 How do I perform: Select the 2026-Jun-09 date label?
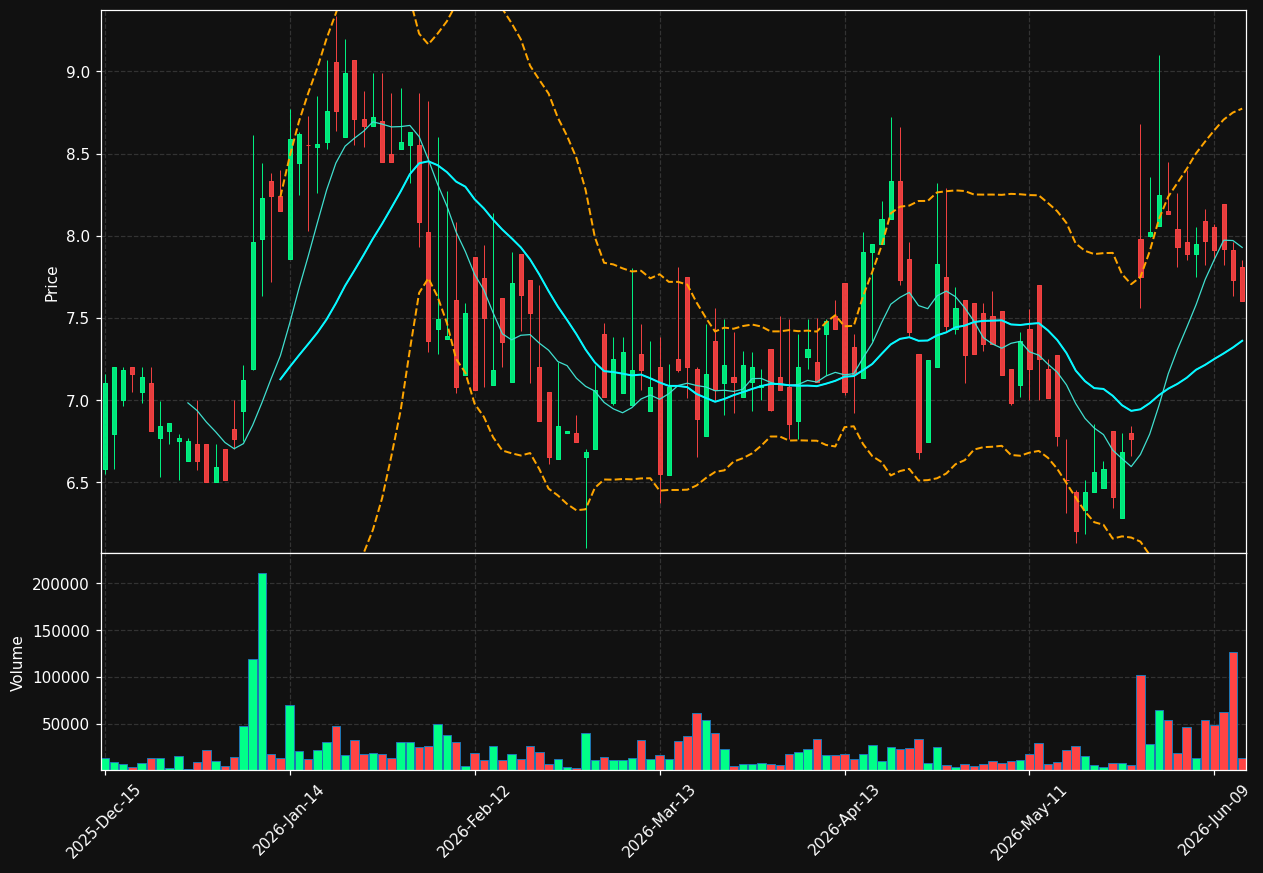1214,821
